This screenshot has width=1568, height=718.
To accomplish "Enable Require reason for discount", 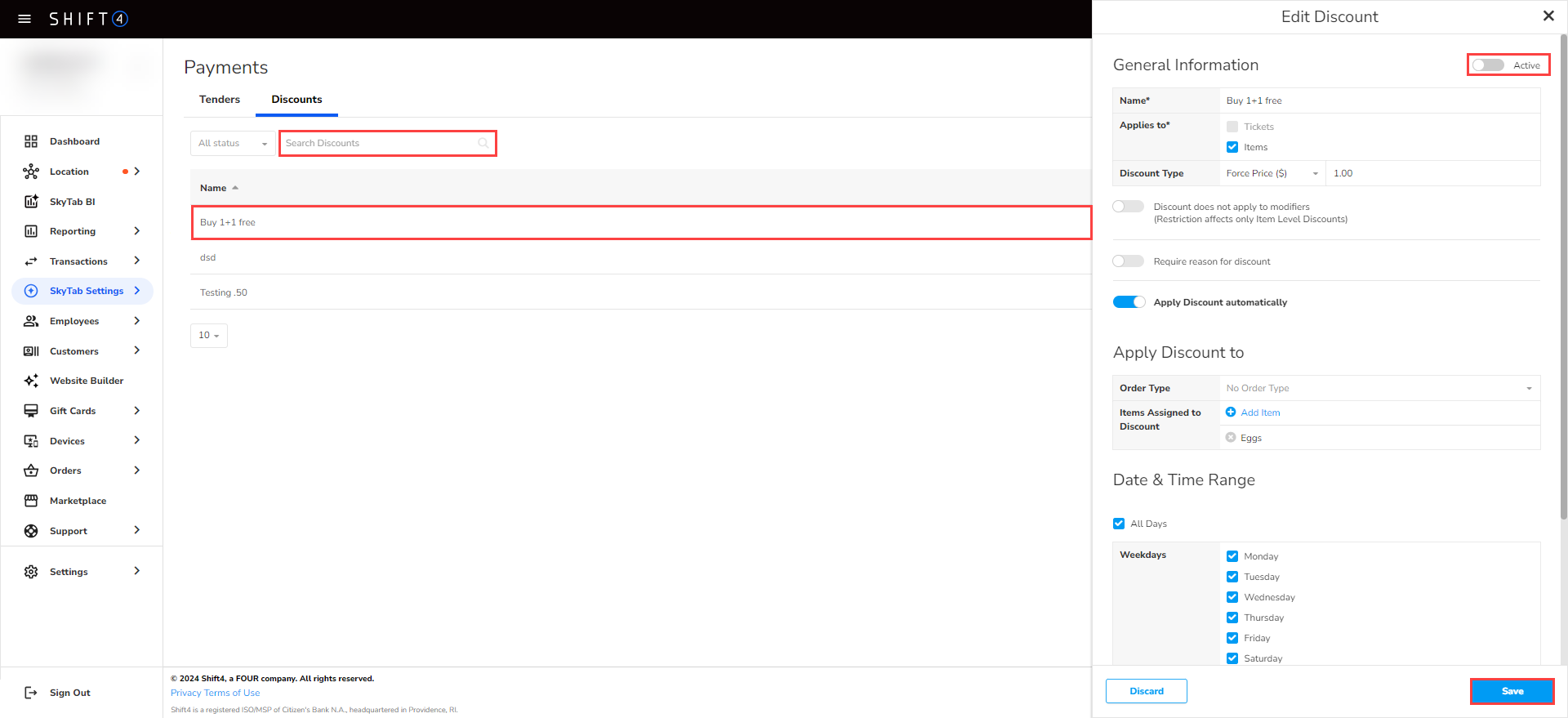I will 1129,261.
